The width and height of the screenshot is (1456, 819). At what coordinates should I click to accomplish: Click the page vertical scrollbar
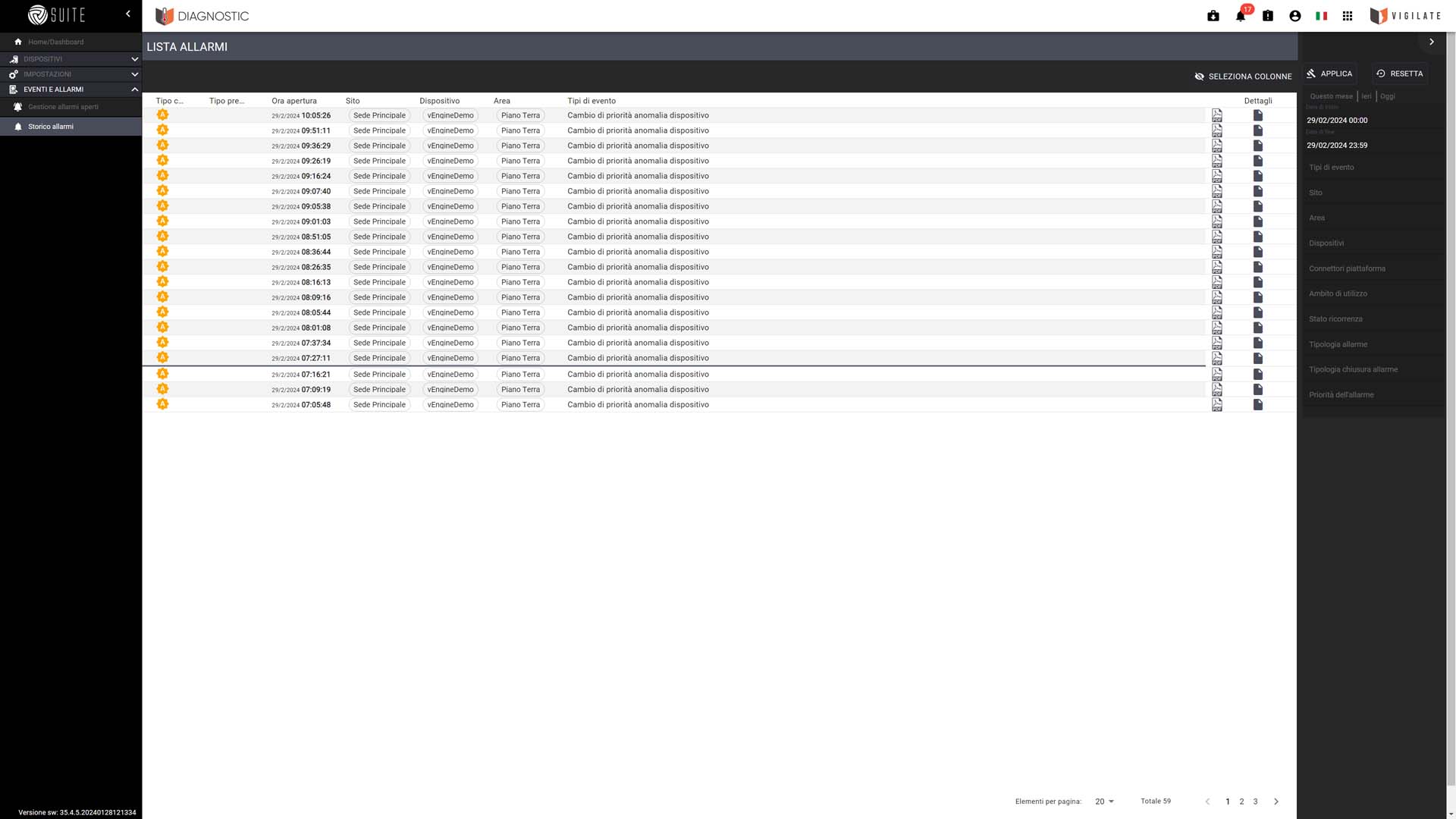pyautogui.click(x=1451, y=409)
